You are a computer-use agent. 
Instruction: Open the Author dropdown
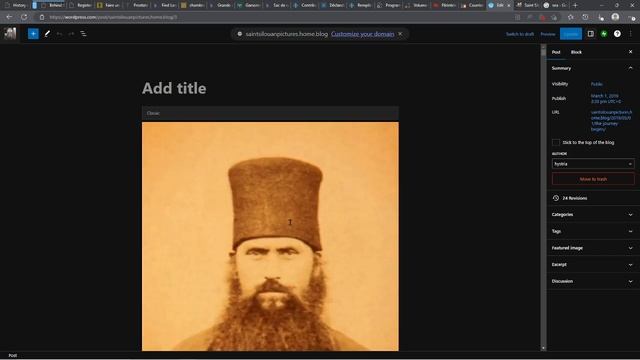click(593, 164)
